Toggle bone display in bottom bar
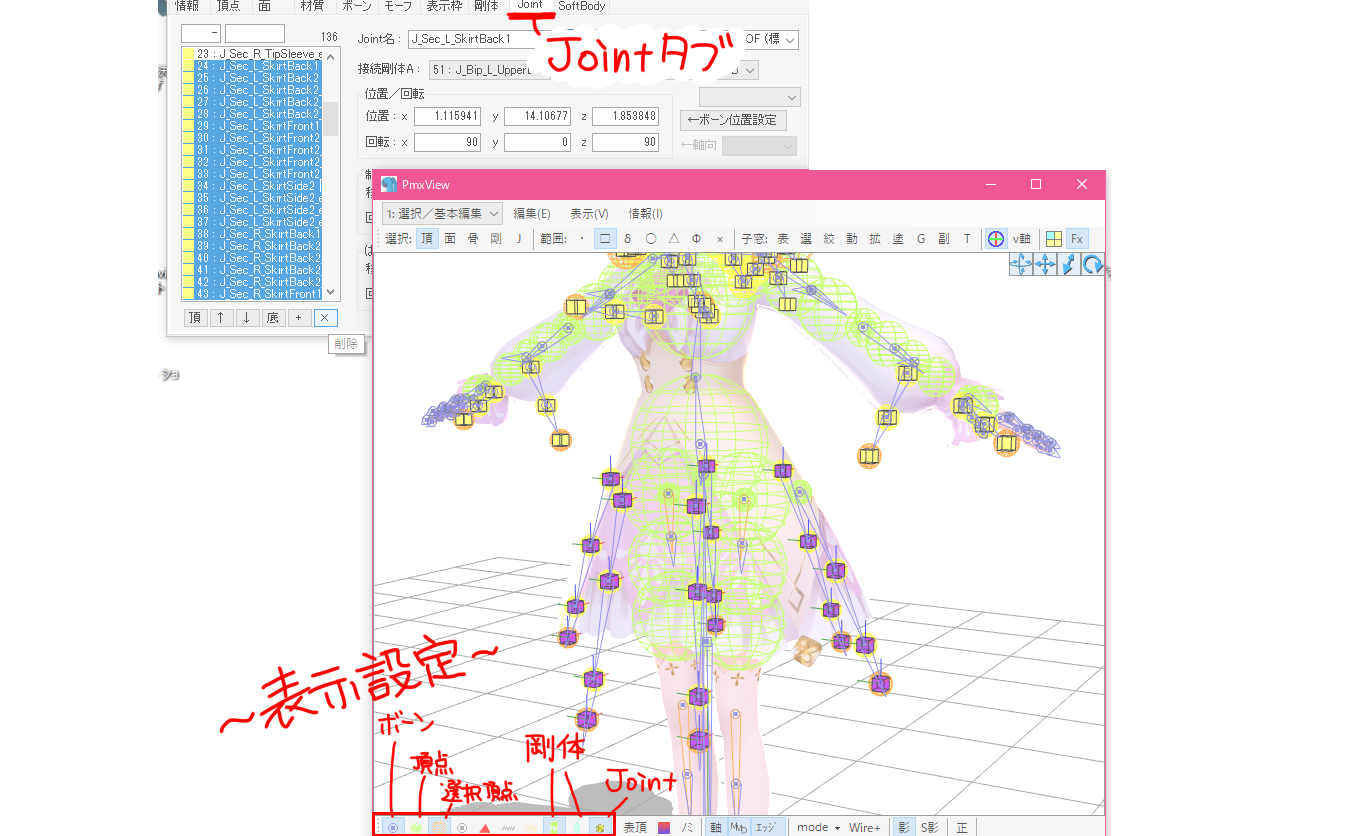Viewport: 1350px width, 836px height. pos(392,827)
